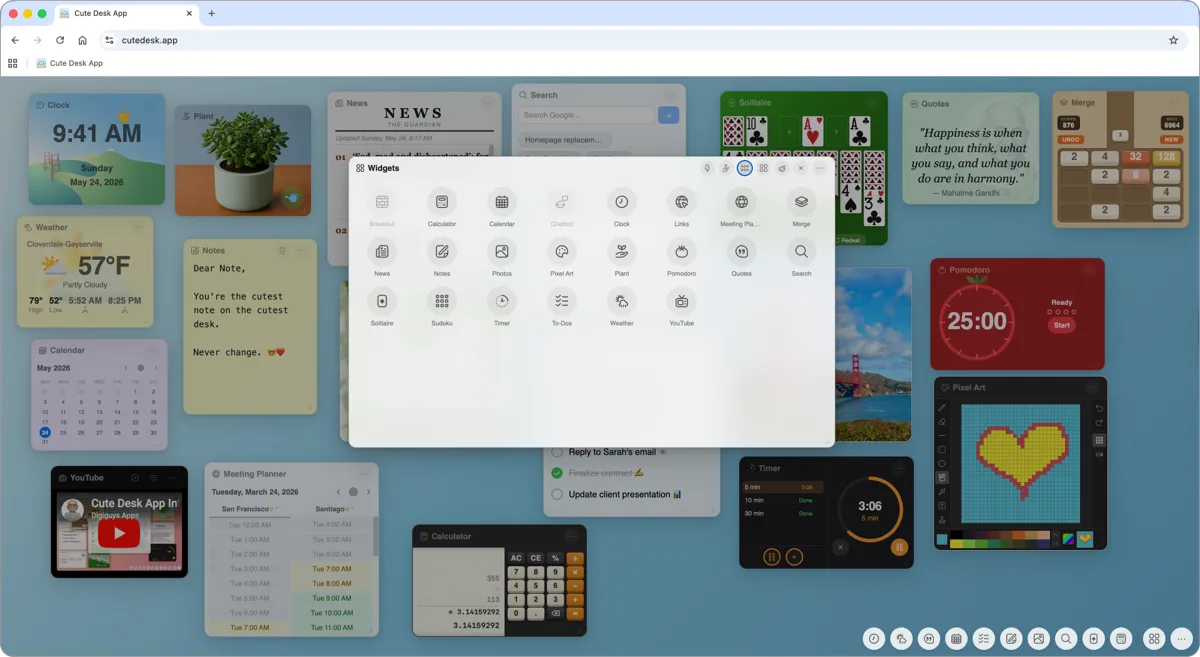Add the Photos widget from Widgets panel
The height and width of the screenshot is (657, 1200).
[501, 251]
